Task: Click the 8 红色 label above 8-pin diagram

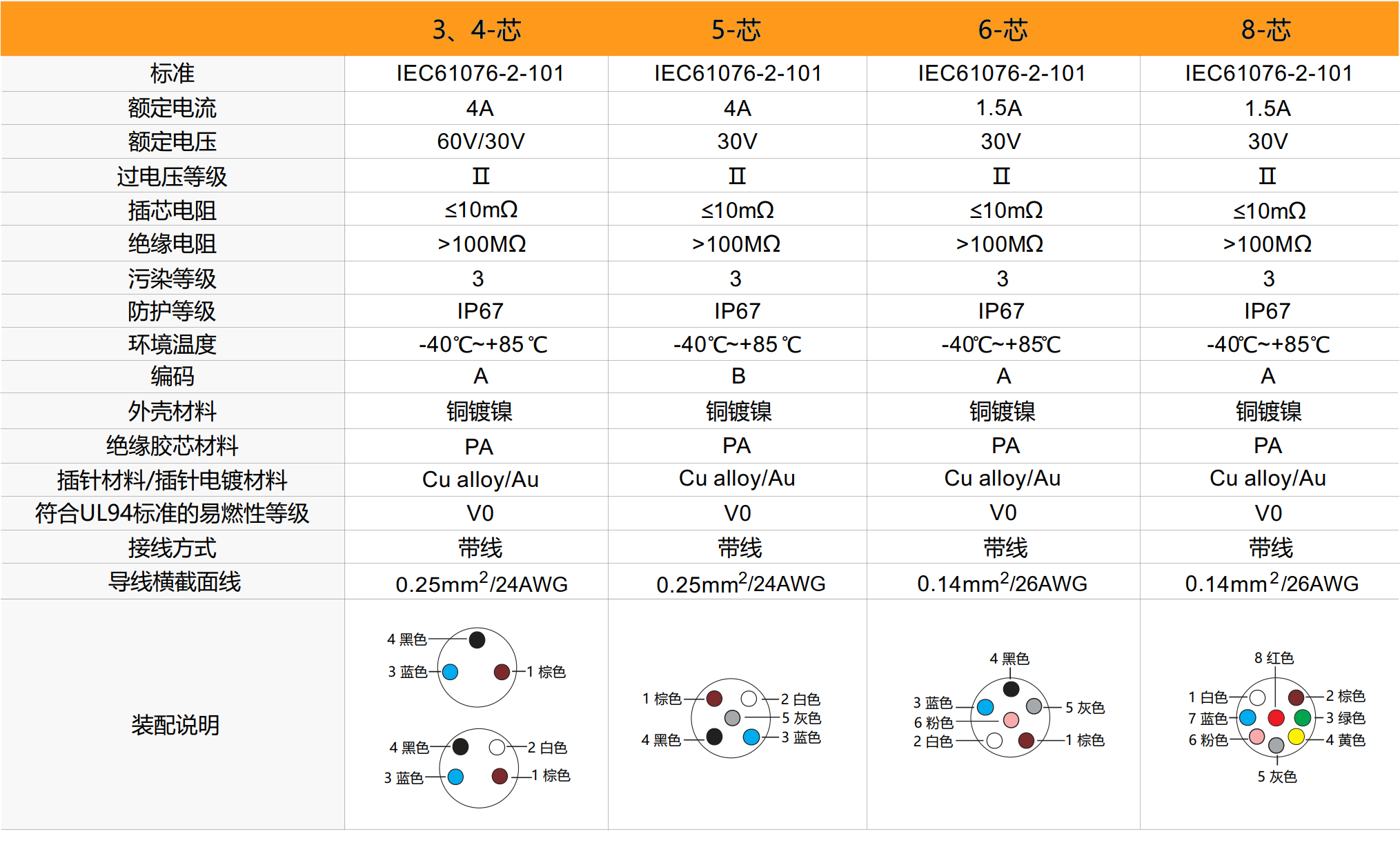Action: click(x=1274, y=658)
